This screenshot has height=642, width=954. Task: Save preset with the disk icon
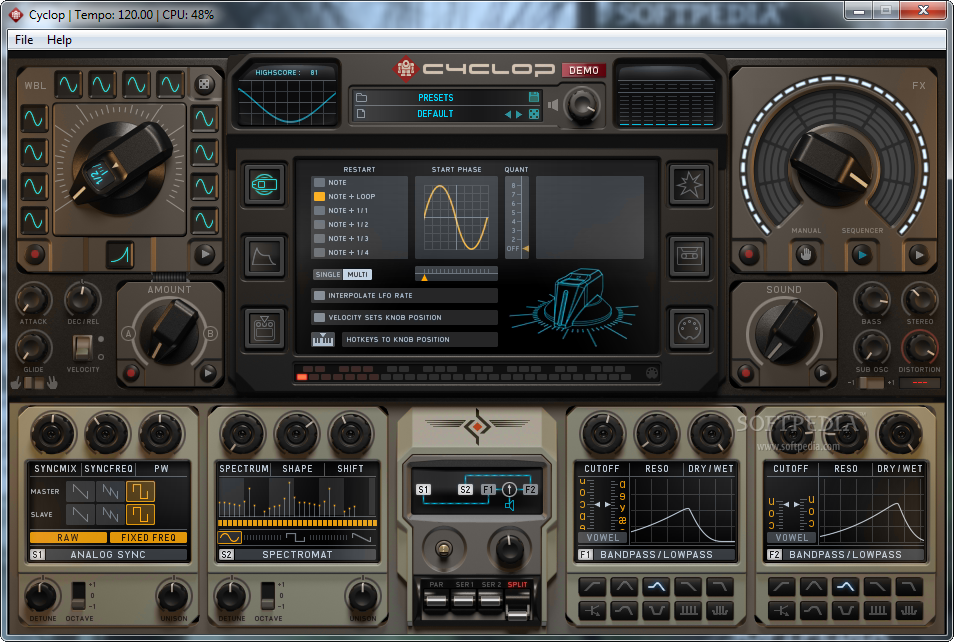click(534, 97)
